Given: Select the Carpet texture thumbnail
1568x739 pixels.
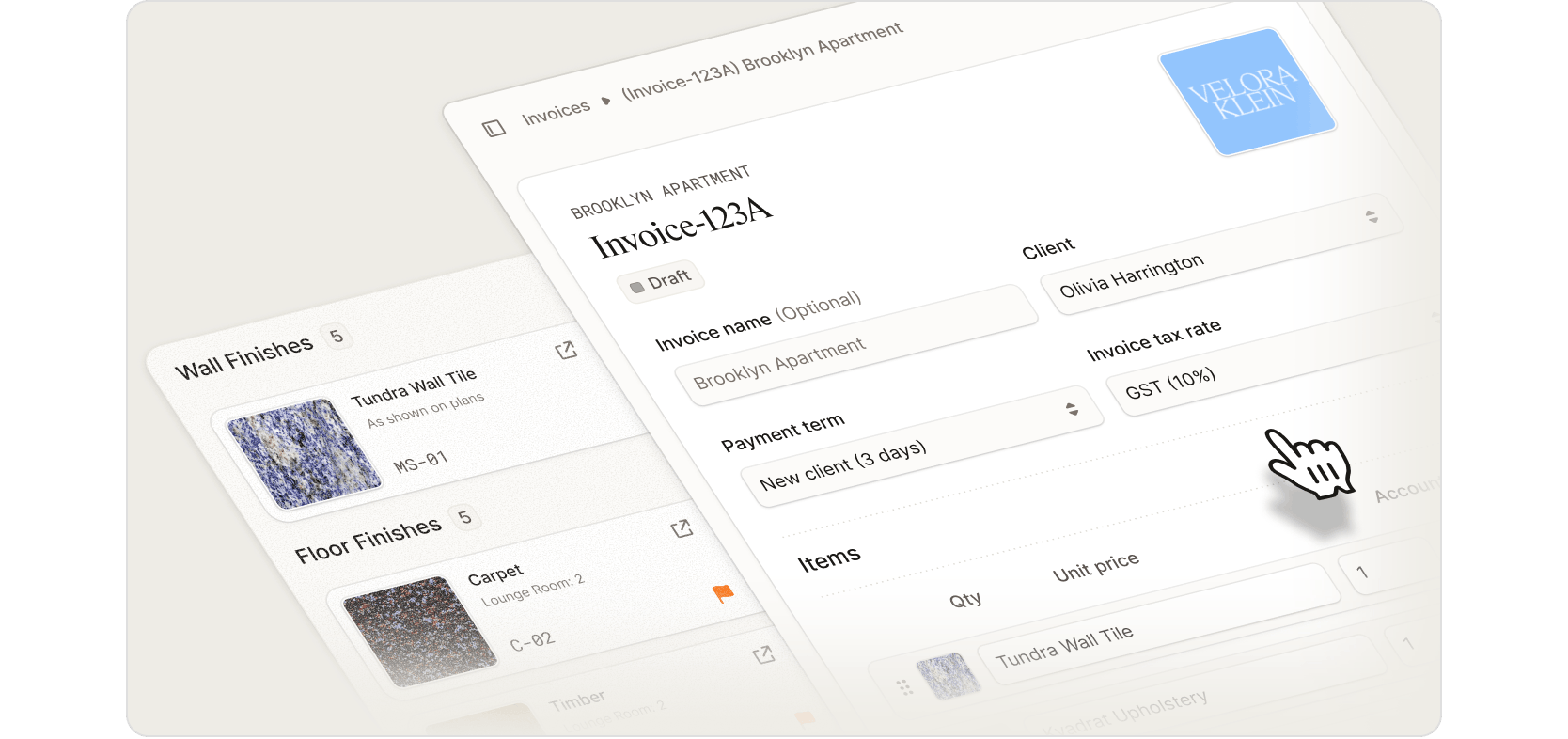Looking at the screenshot, I should 419,631.
